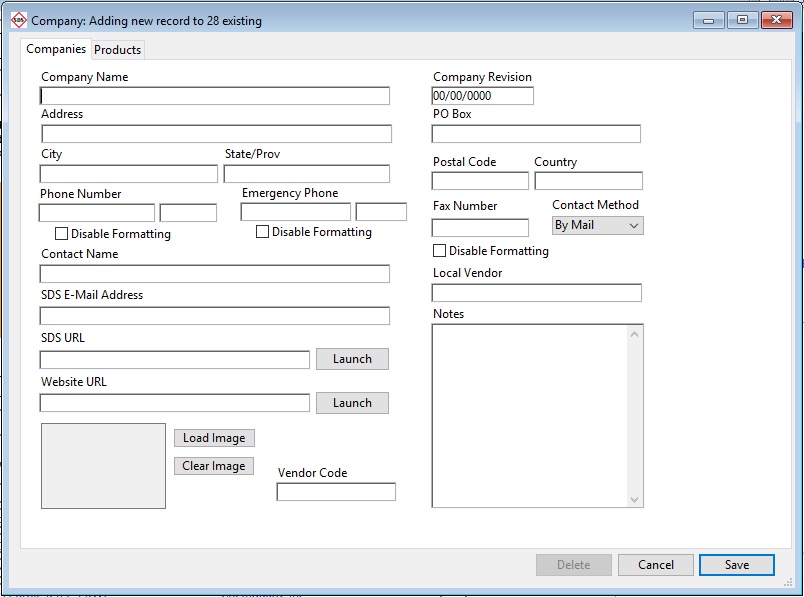This screenshot has height=597, width=804.
Task: Toggle Disable Formatting under Fax Number
Action: (x=440, y=251)
